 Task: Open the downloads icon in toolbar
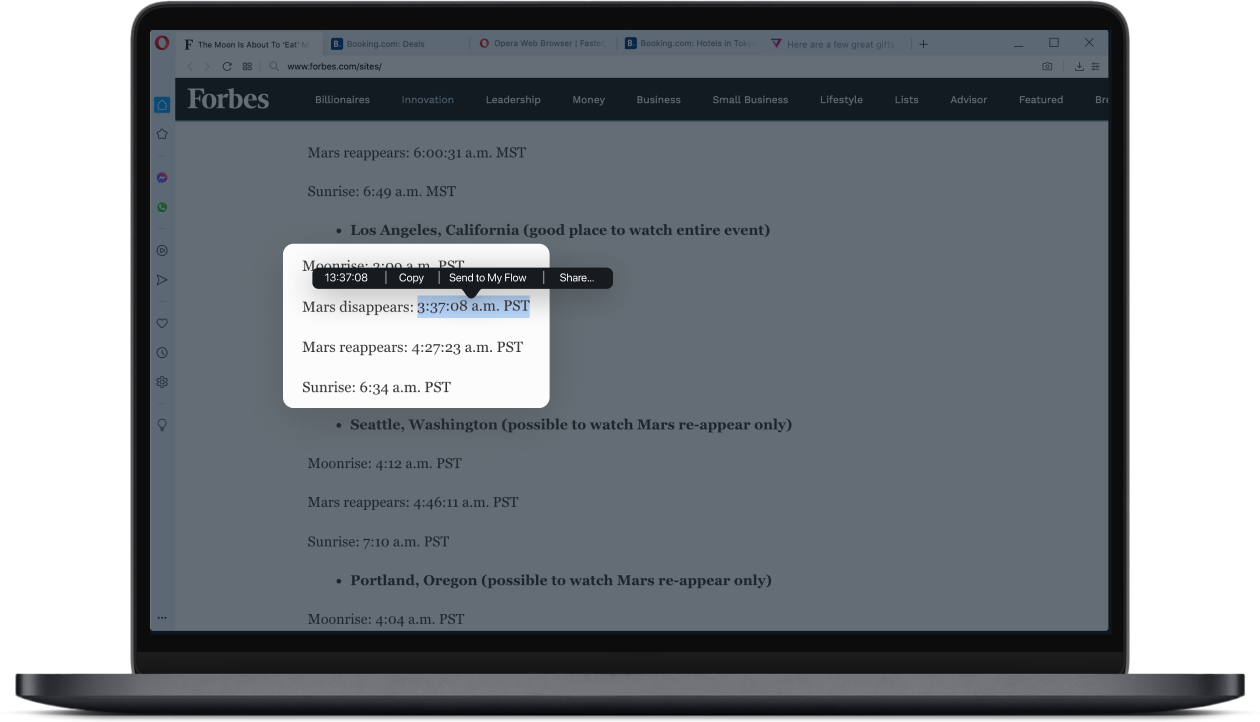click(1079, 67)
